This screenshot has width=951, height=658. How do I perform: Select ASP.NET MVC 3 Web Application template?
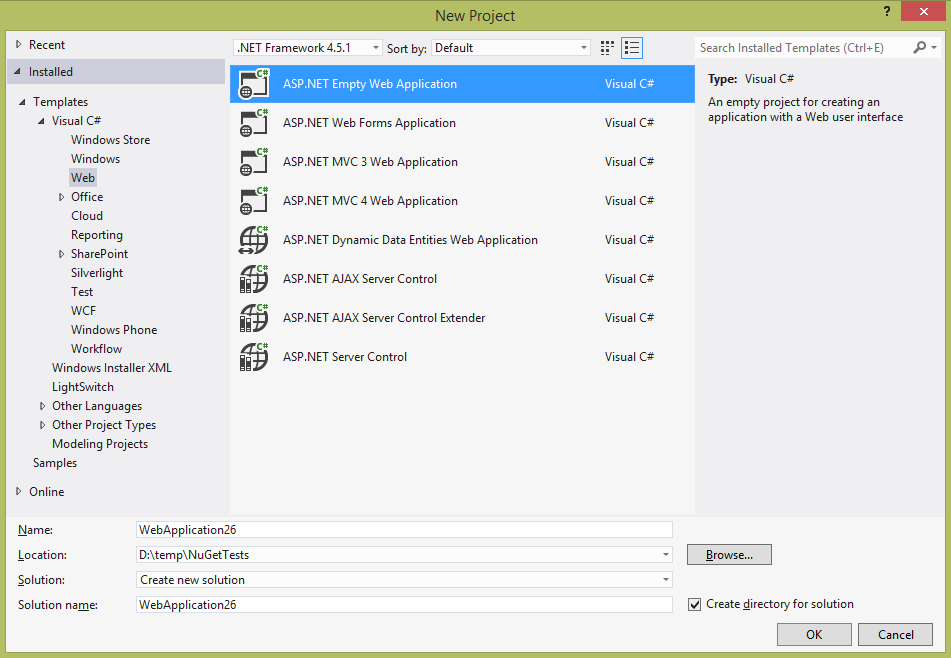[462, 162]
